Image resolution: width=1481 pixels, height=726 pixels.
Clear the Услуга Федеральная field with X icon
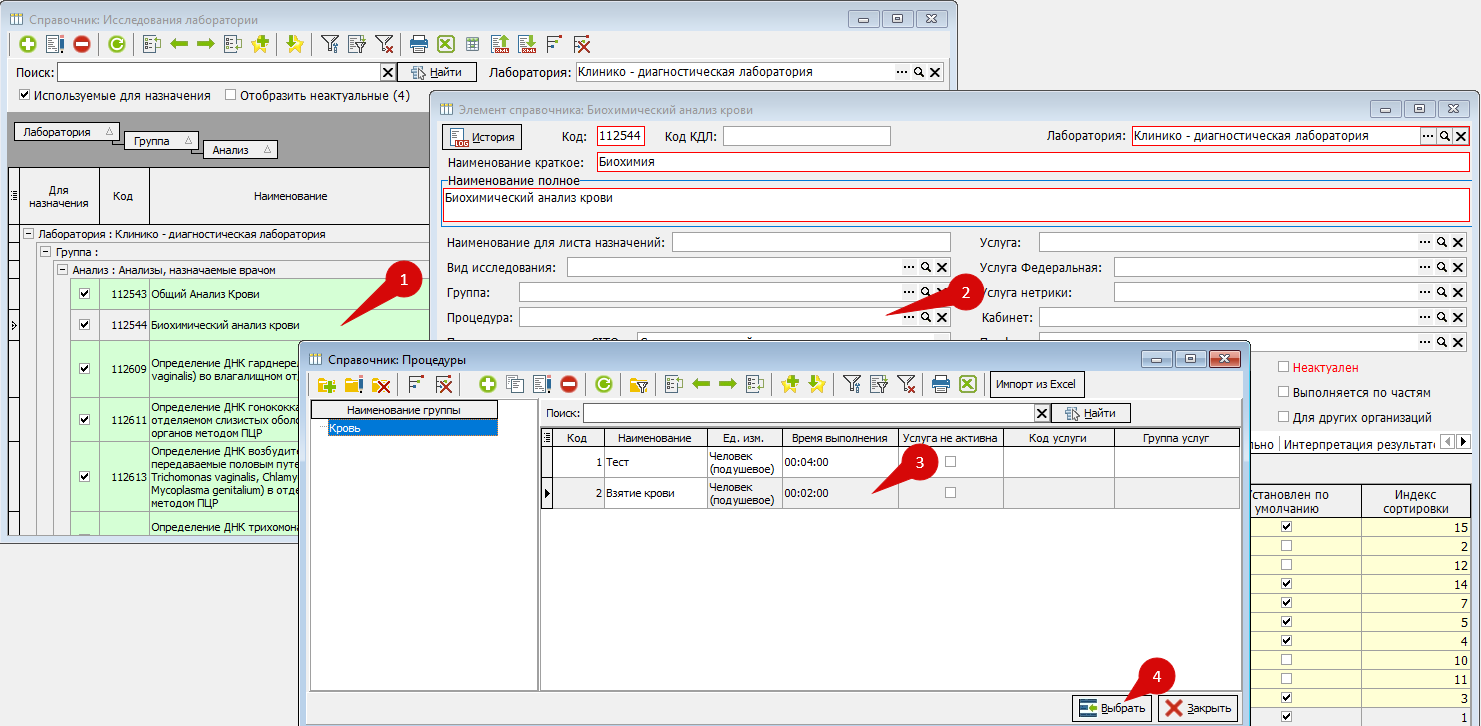tap(1459, 267)
